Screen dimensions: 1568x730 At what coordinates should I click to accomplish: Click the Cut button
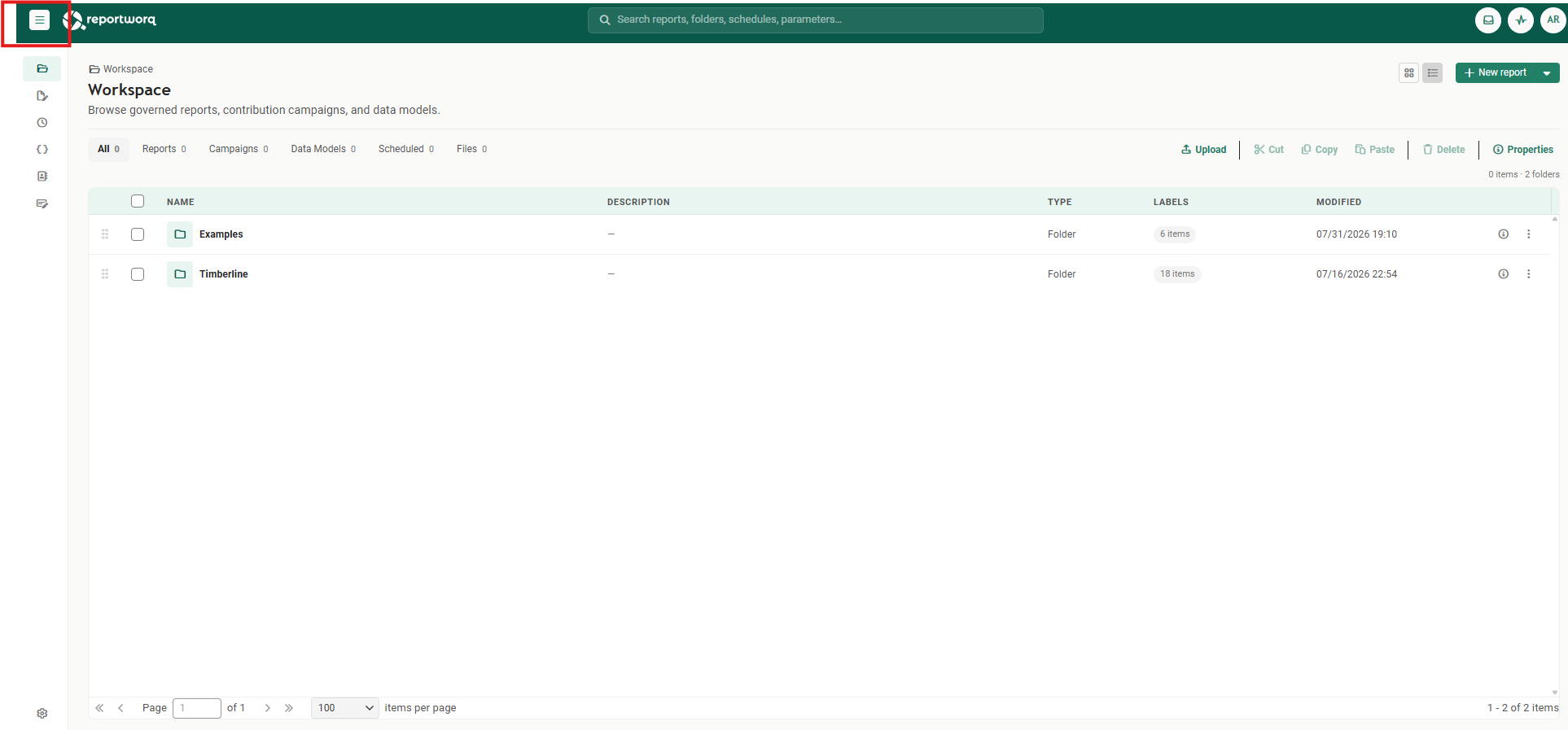[x=1269, y=150]
